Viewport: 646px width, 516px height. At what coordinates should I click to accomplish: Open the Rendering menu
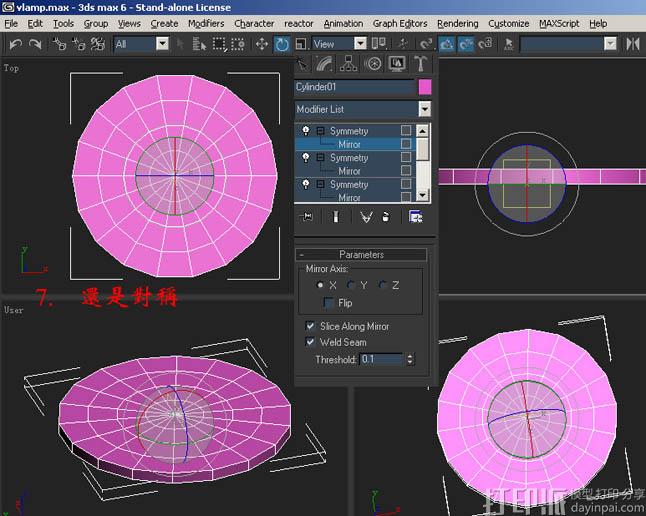(457, 23)
